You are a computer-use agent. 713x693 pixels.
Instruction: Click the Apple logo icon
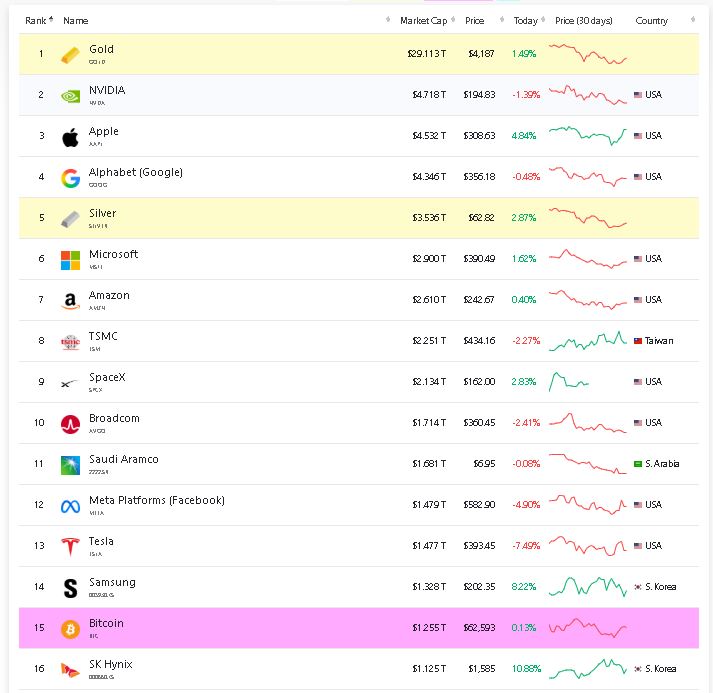click(70, 137)
